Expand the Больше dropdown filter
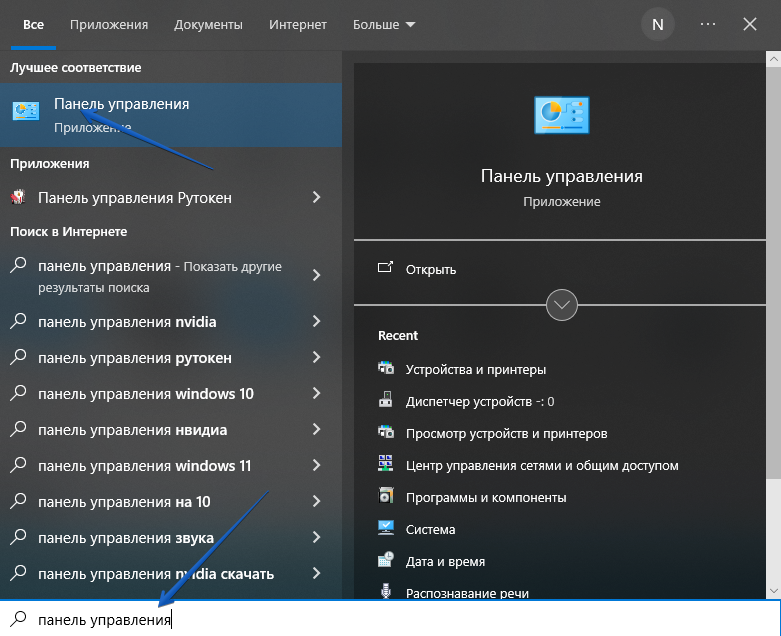781x636 pixels. point(385,24)
